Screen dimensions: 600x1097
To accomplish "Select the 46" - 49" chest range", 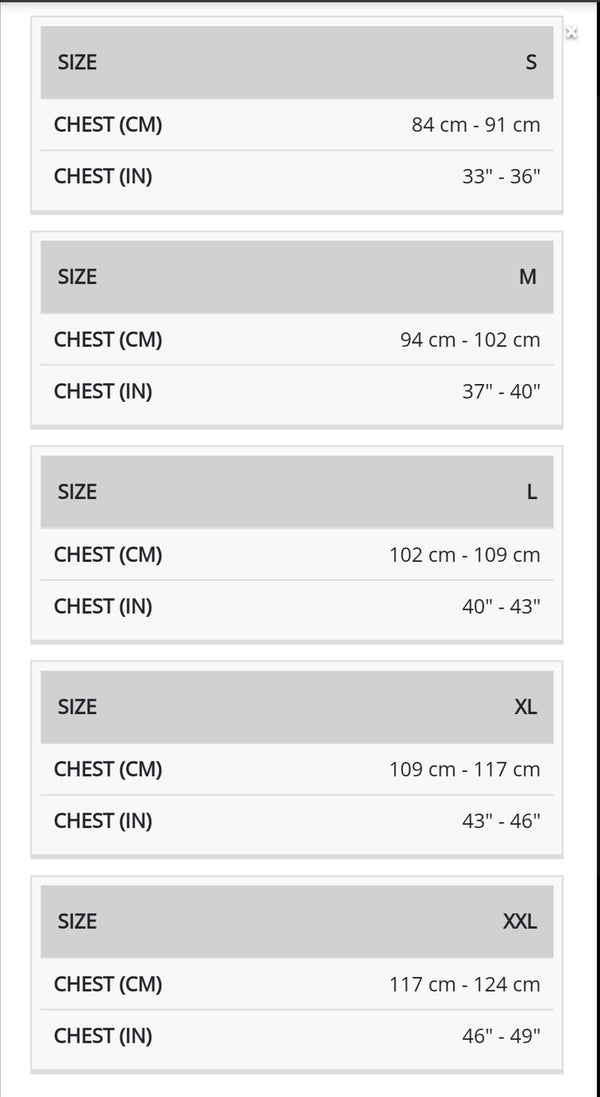I will tap(501, 1037).
